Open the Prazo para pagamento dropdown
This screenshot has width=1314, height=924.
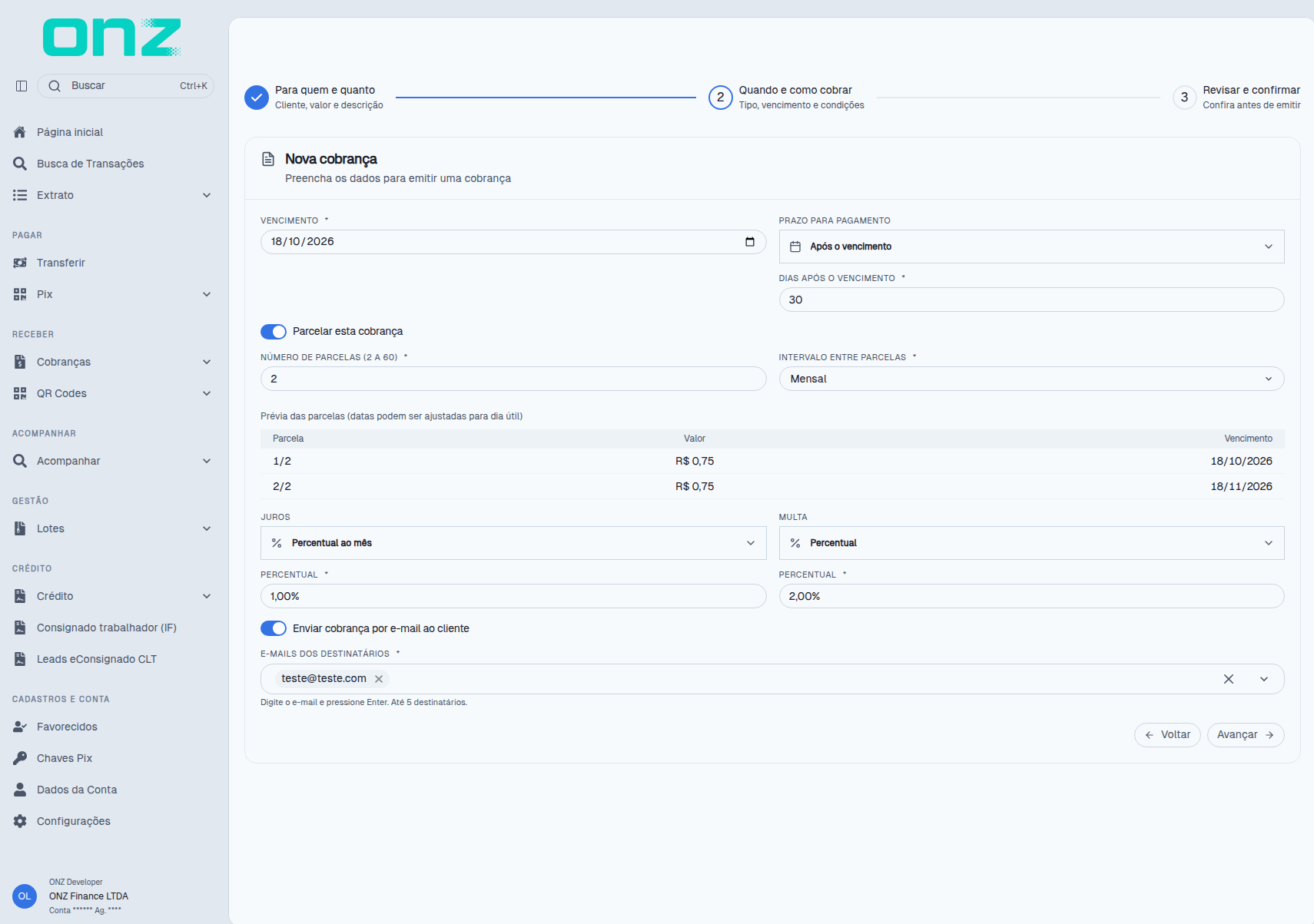click(1031, 247)
